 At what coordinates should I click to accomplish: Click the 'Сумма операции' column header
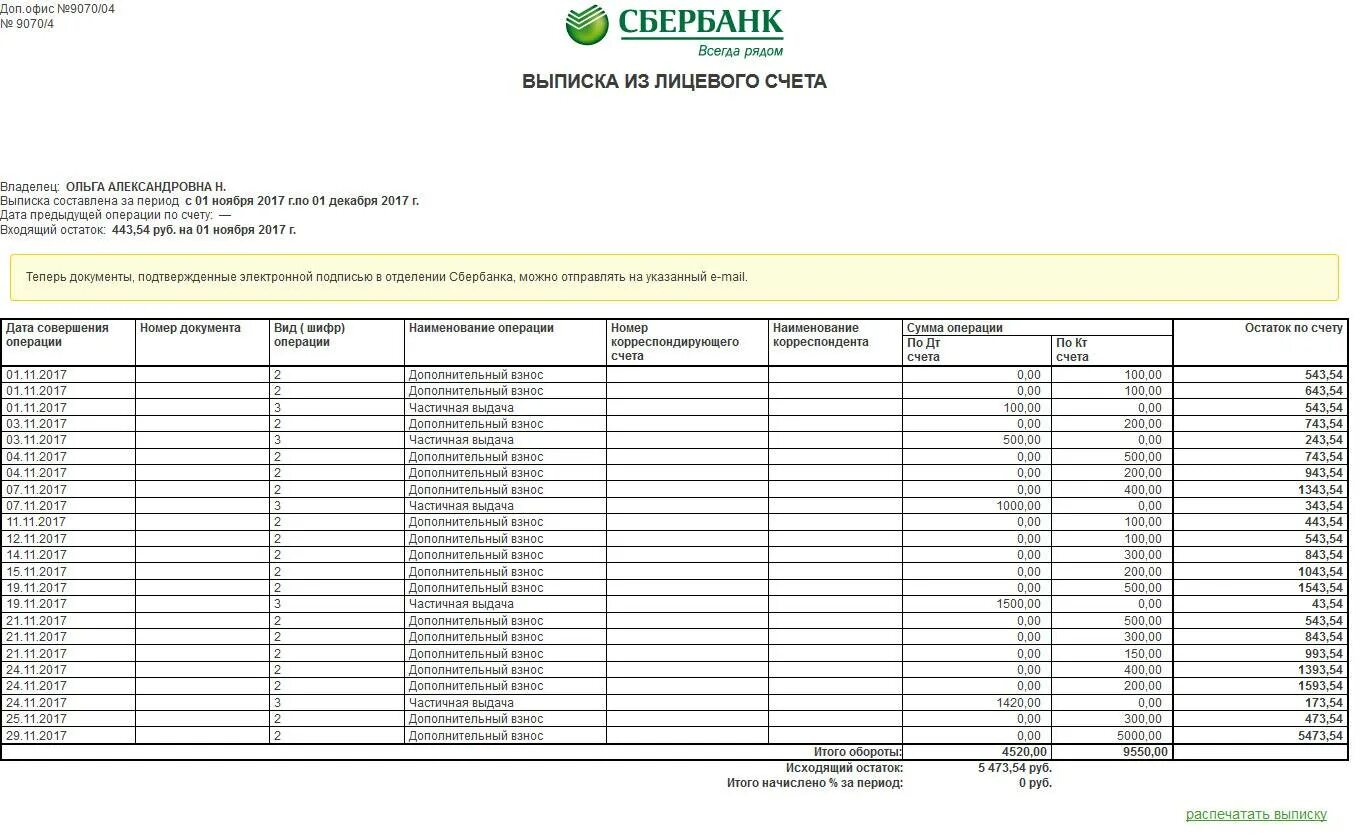pos(1037,328)
